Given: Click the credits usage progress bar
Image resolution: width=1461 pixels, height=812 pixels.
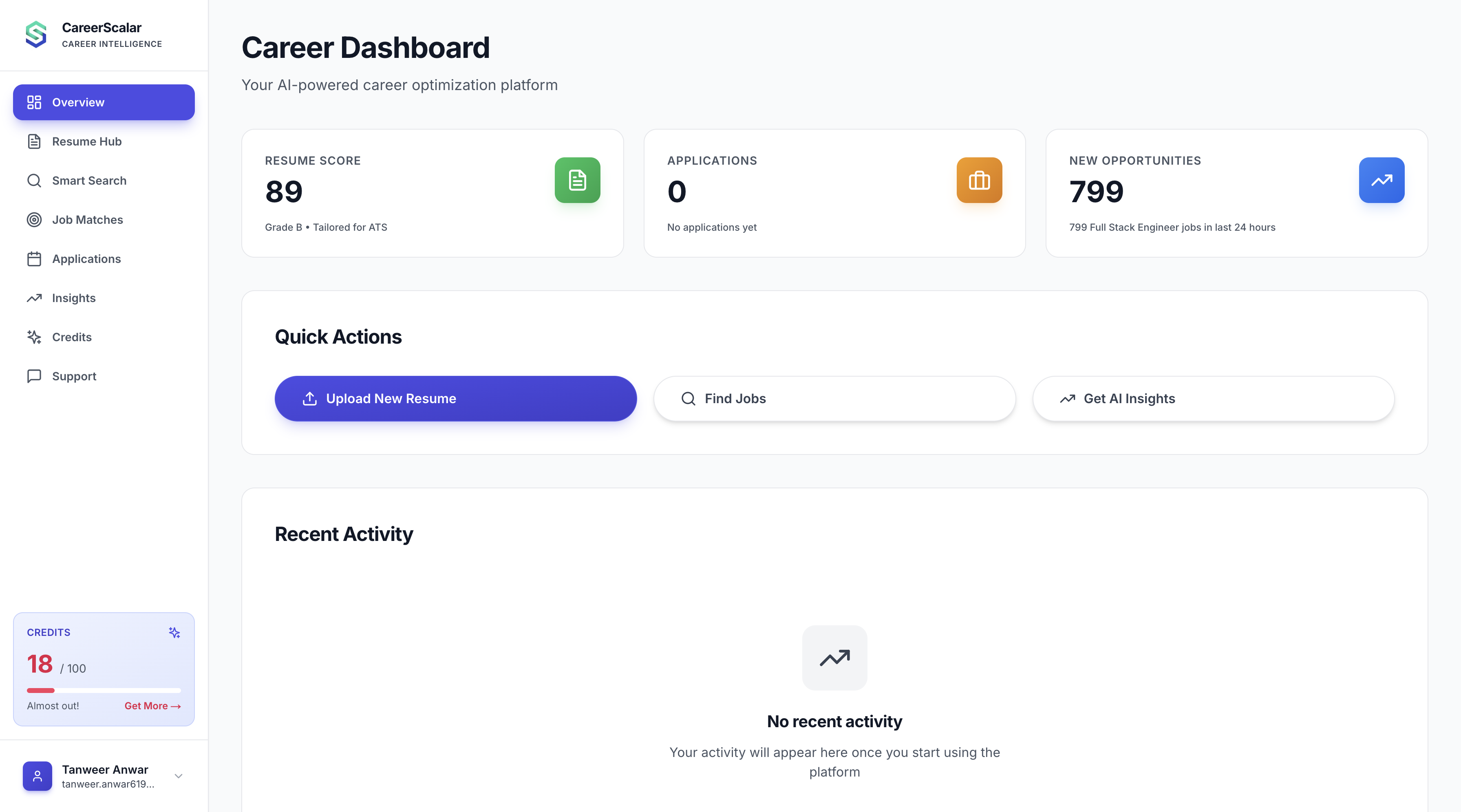Looking at the screenshot, I should (x=104, y=691).
